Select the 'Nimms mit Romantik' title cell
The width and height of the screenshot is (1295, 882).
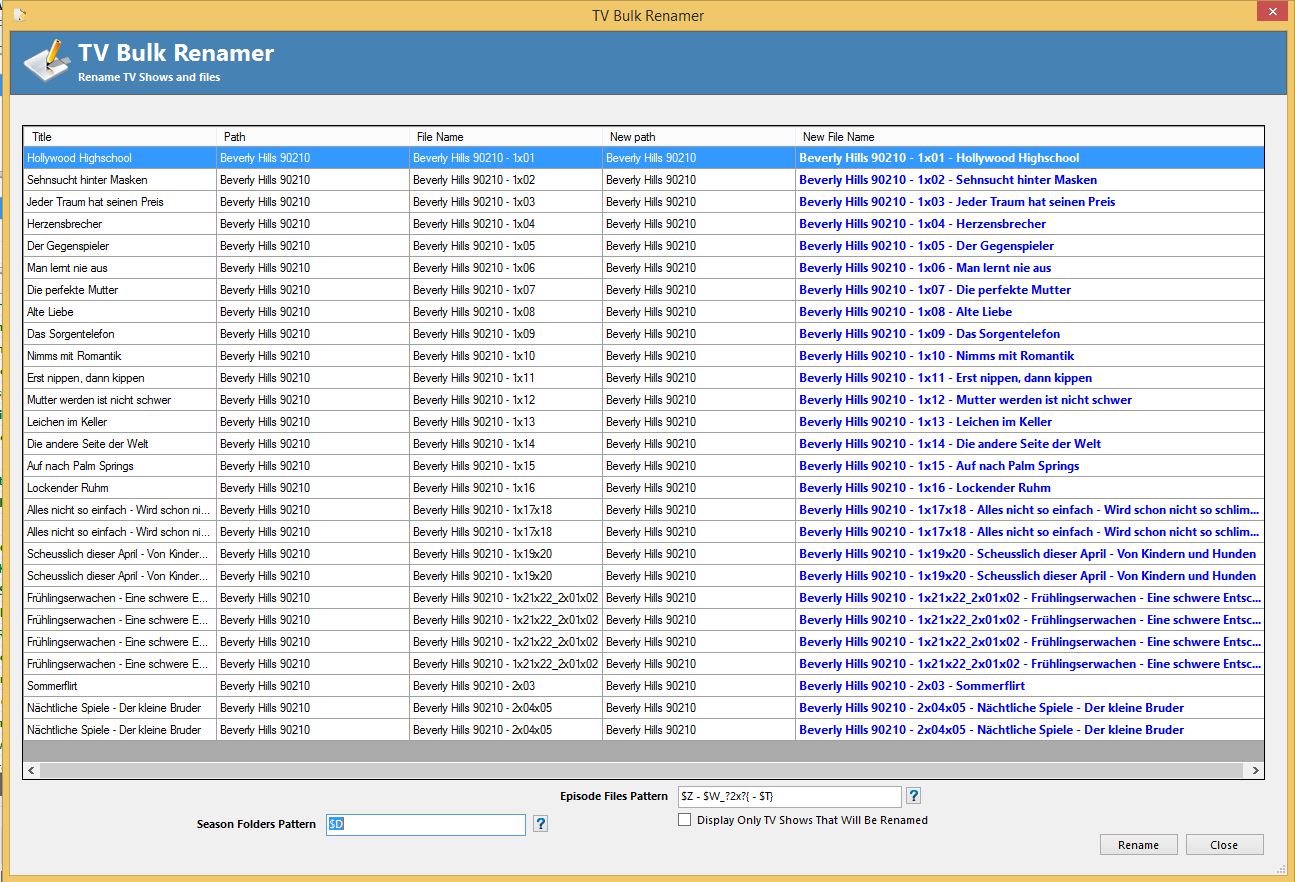120,356
